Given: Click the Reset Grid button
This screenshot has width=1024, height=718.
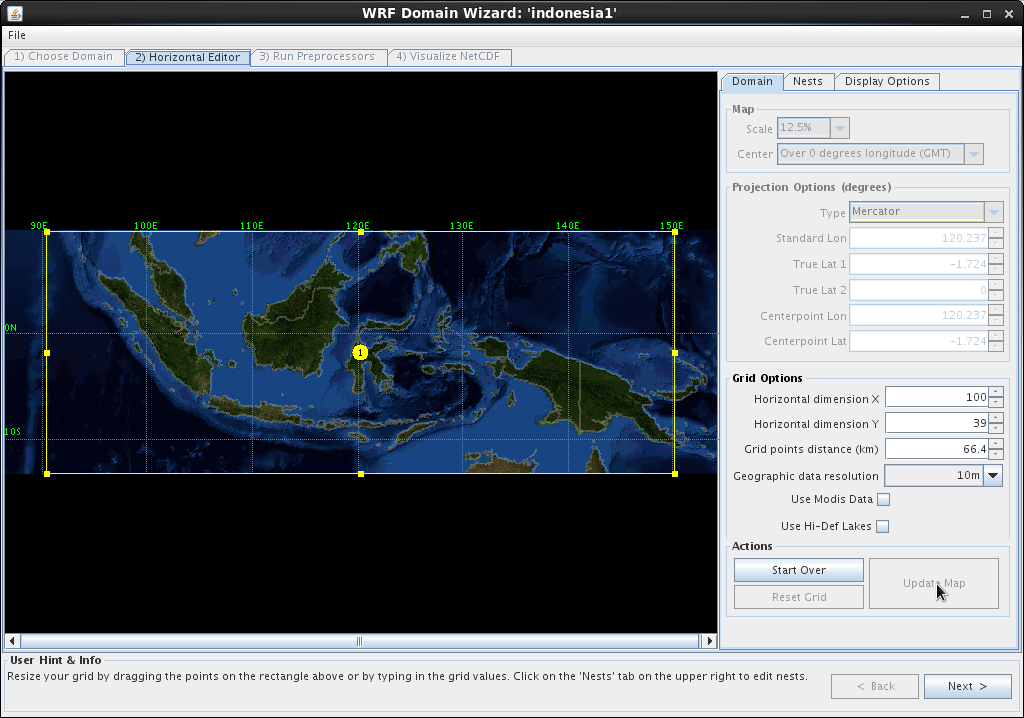Looking at the screenshot, I should 799,597.
